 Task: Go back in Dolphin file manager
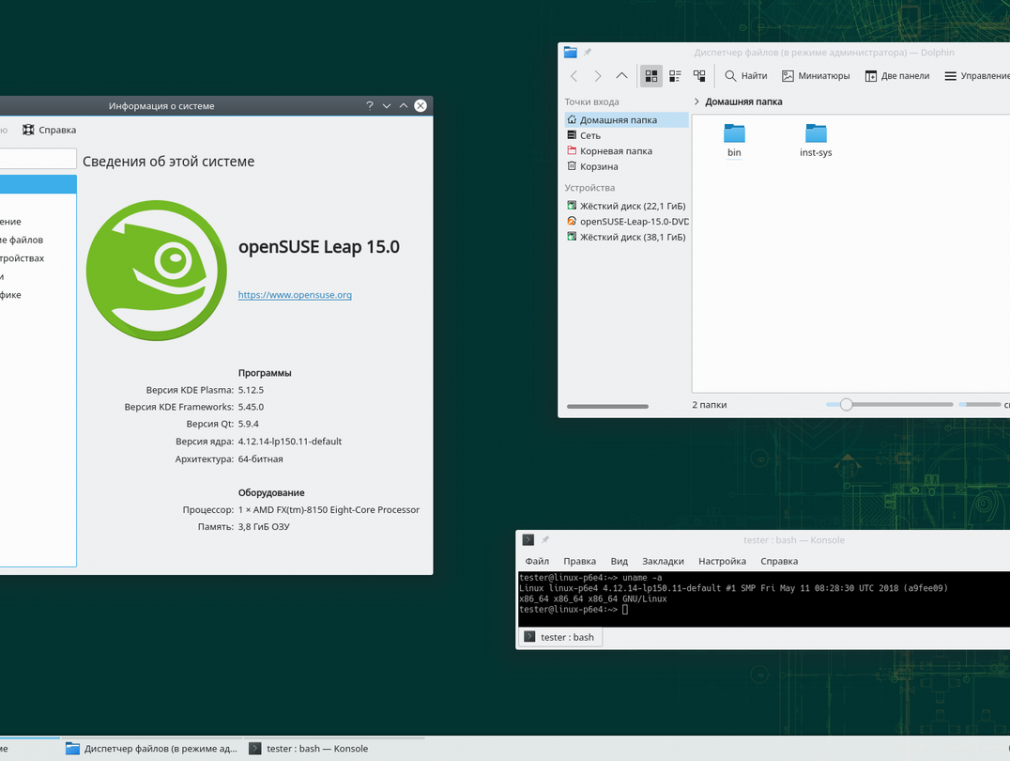coord(574,76)
